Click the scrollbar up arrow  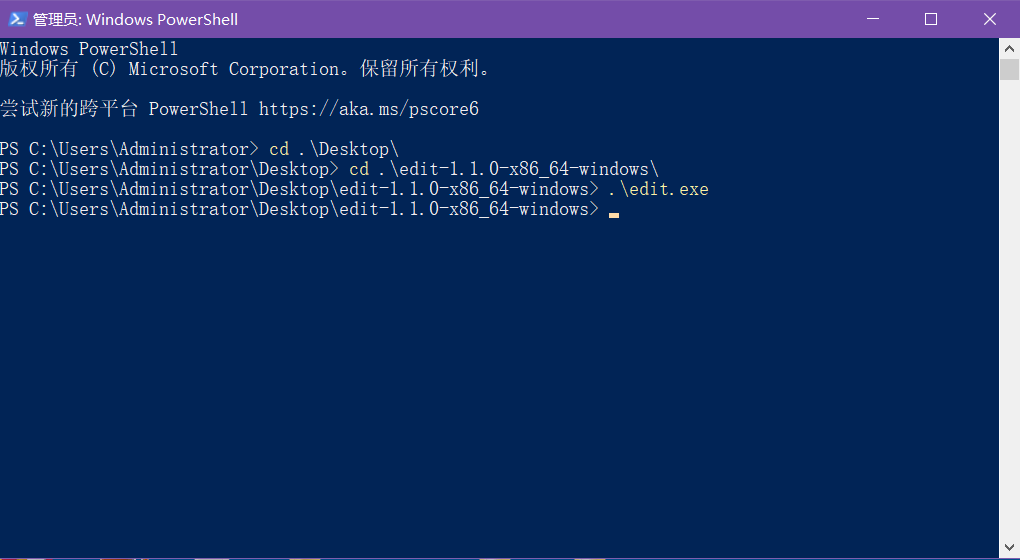(1009, 48)
